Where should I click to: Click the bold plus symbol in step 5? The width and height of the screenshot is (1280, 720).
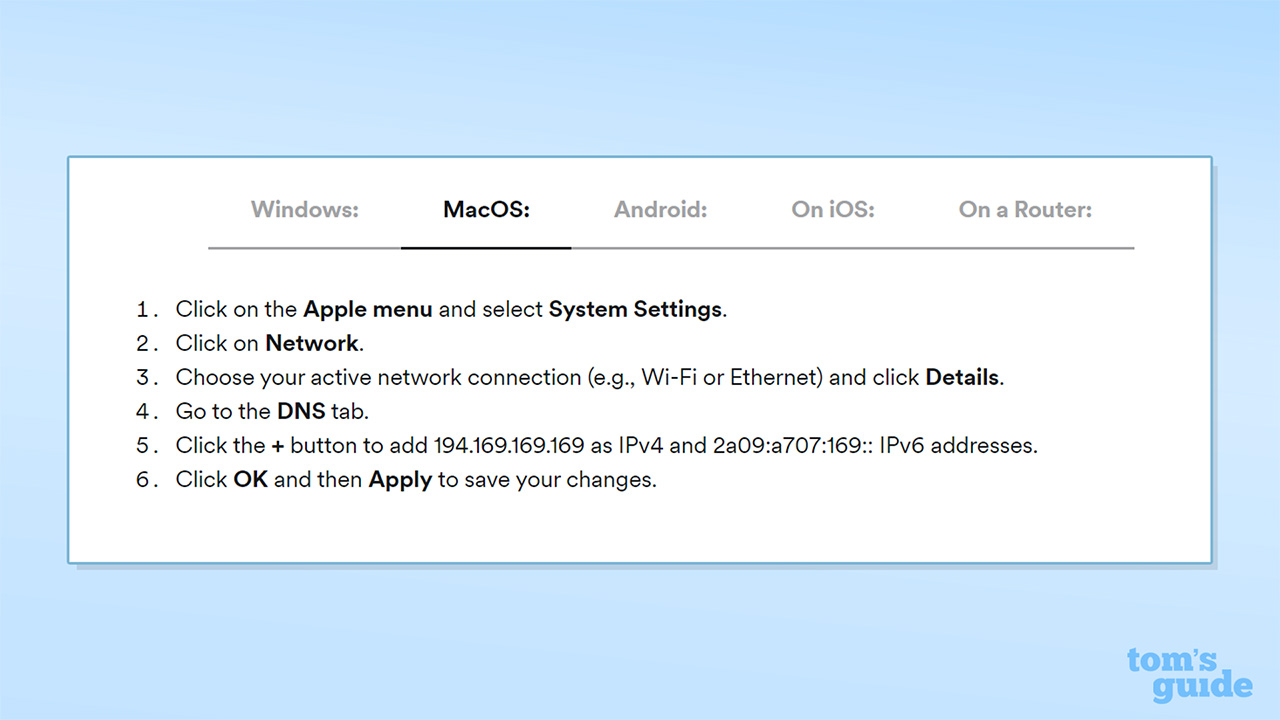click(x=277, y=445)
